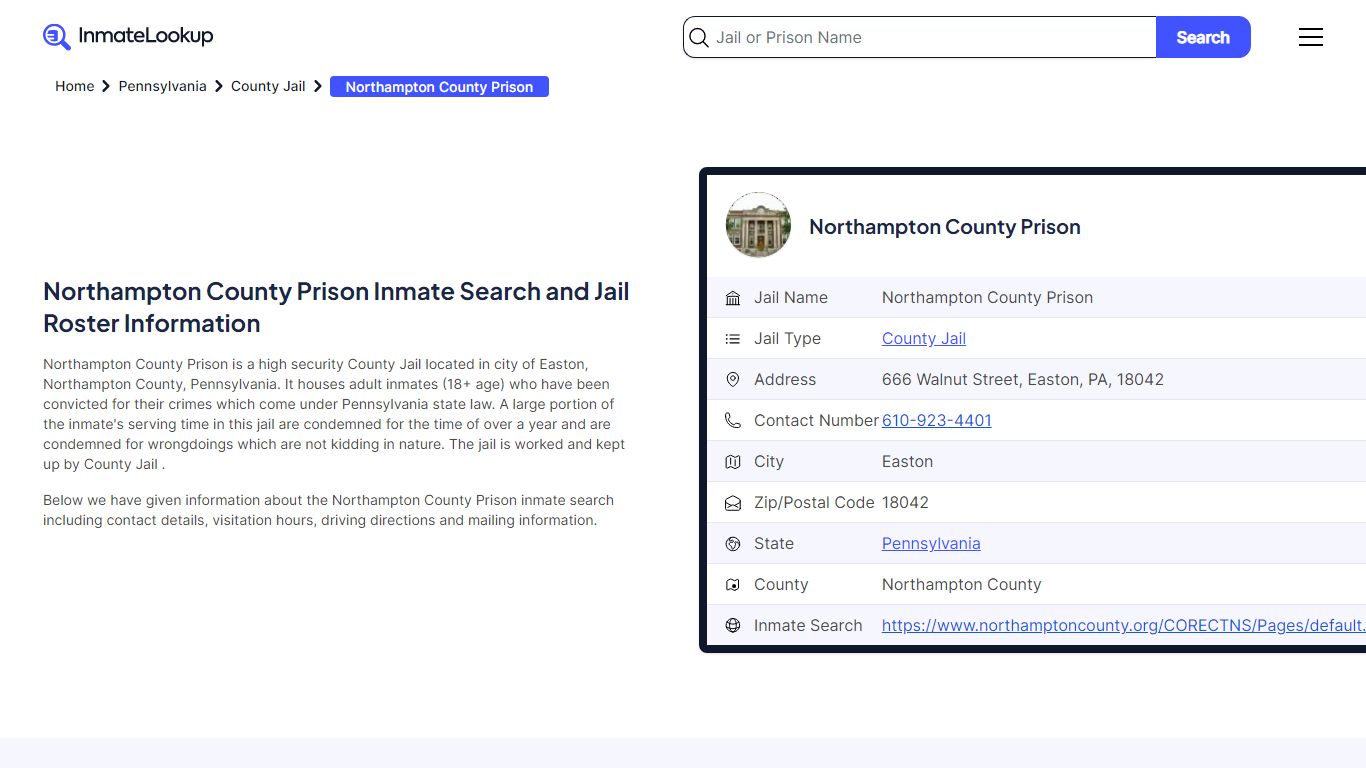Open the County Jail type link
The image size is (1366, 768).
coord(923,339)
